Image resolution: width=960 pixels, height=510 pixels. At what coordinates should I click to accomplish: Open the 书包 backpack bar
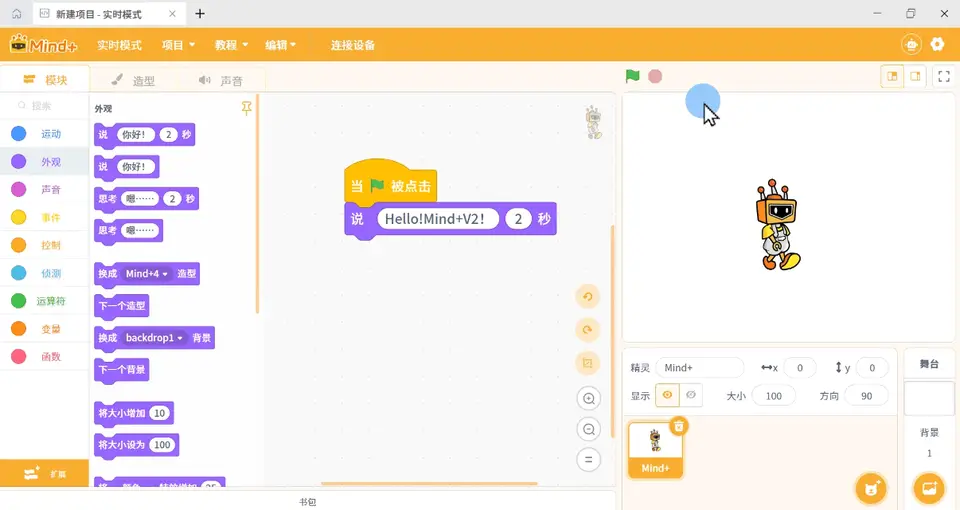tap(307, 501)
